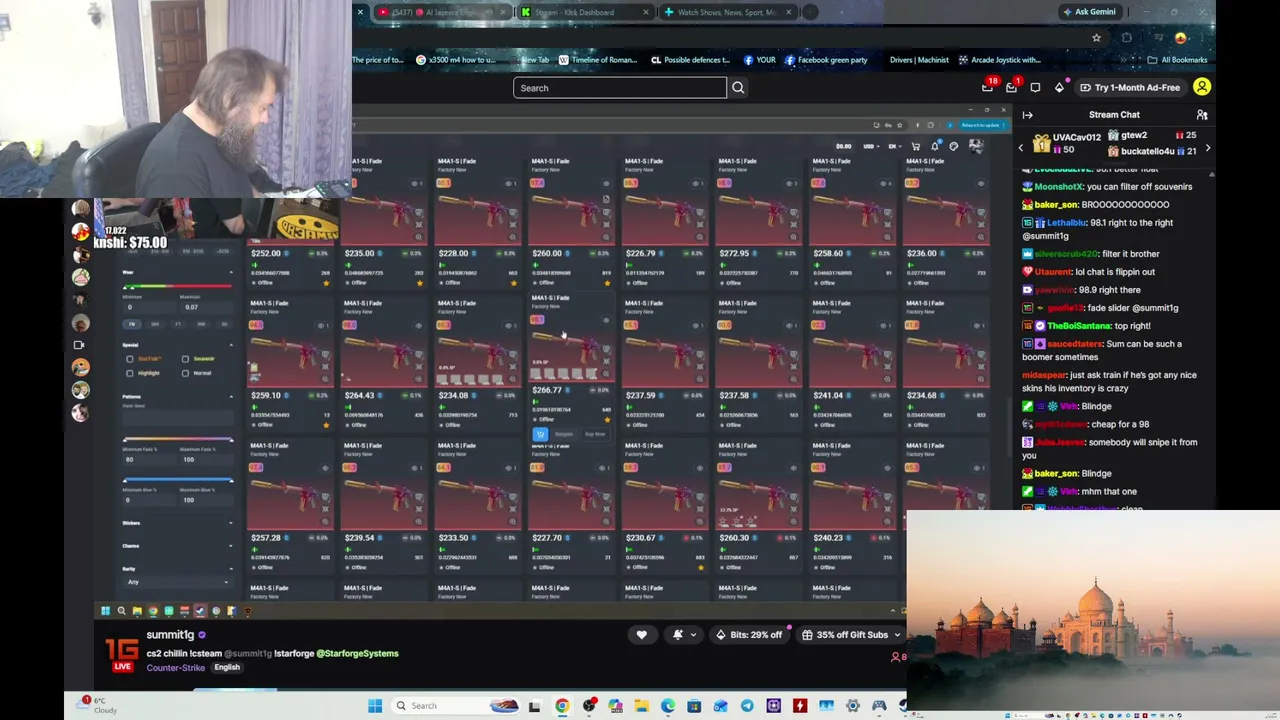This screenshot has width=1280, height=720.
Task: Click the favorite star on the $252.00 listing
Action: [x=325, y=283]
